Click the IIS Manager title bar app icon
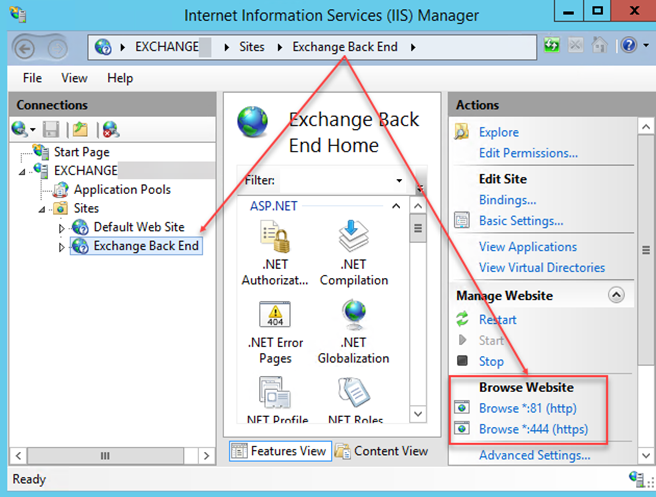 click(x=18, y=14)
